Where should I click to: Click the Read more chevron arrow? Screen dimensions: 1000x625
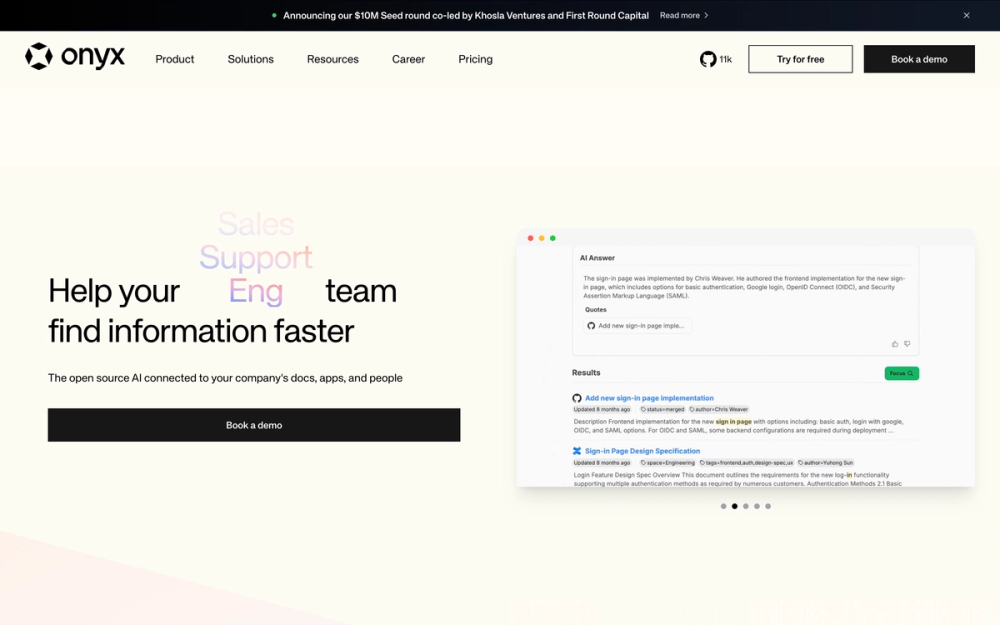(x=706, y=15)
